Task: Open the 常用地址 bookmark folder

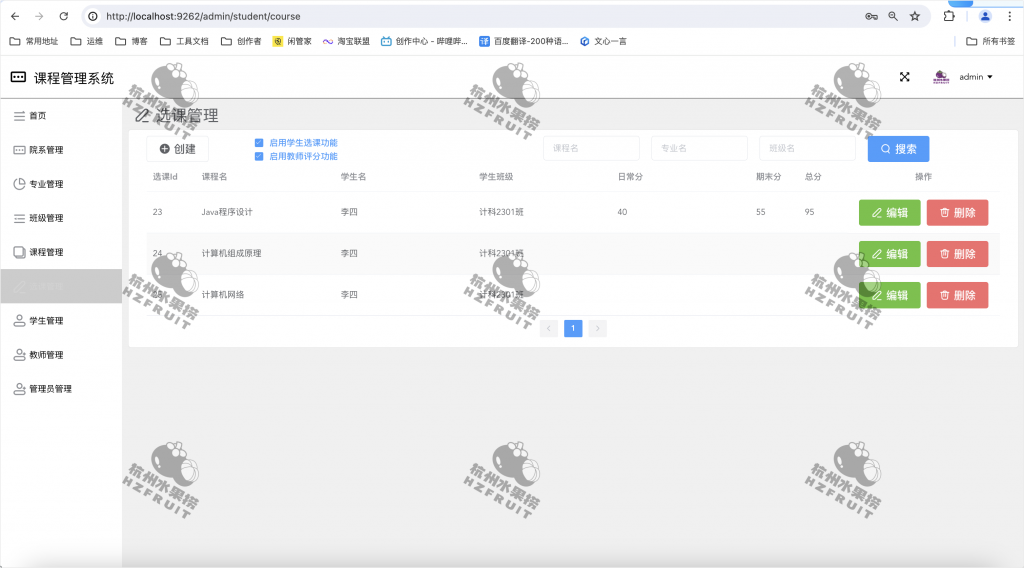Action: [x=34, y=41]
